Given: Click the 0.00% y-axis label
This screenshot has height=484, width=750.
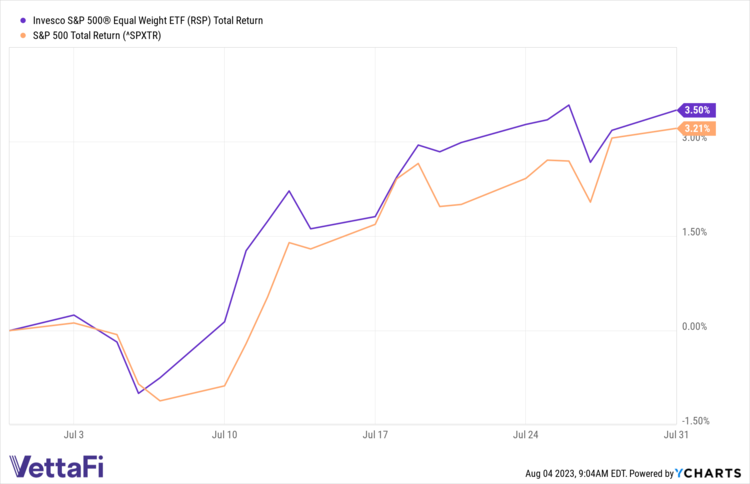Looking at the screenshot, I should [693, 327].
